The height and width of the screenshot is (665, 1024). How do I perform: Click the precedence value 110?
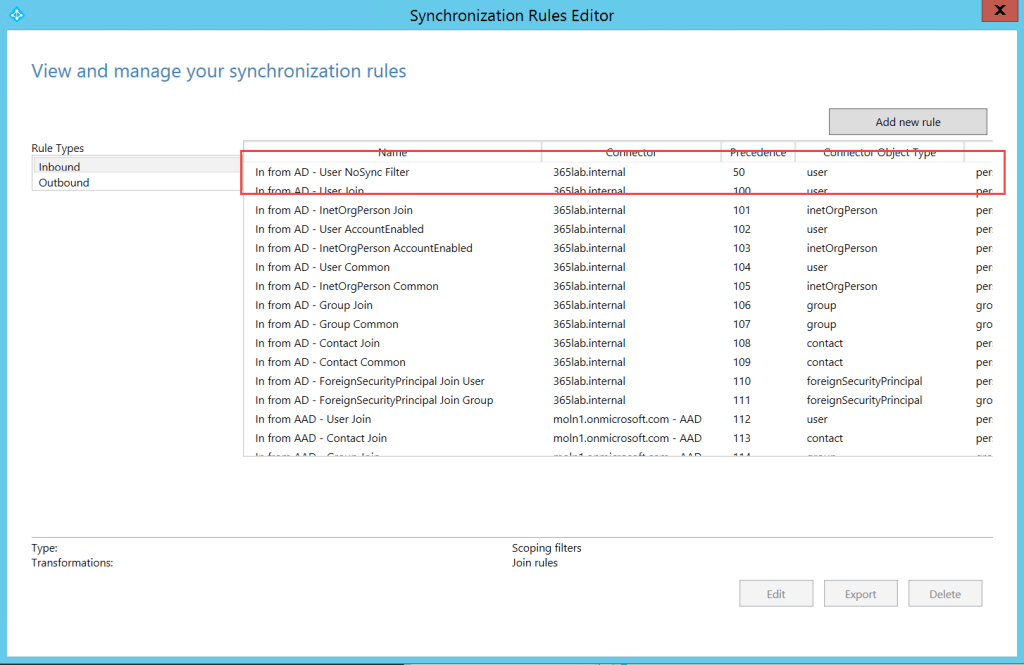pos(741,381)
